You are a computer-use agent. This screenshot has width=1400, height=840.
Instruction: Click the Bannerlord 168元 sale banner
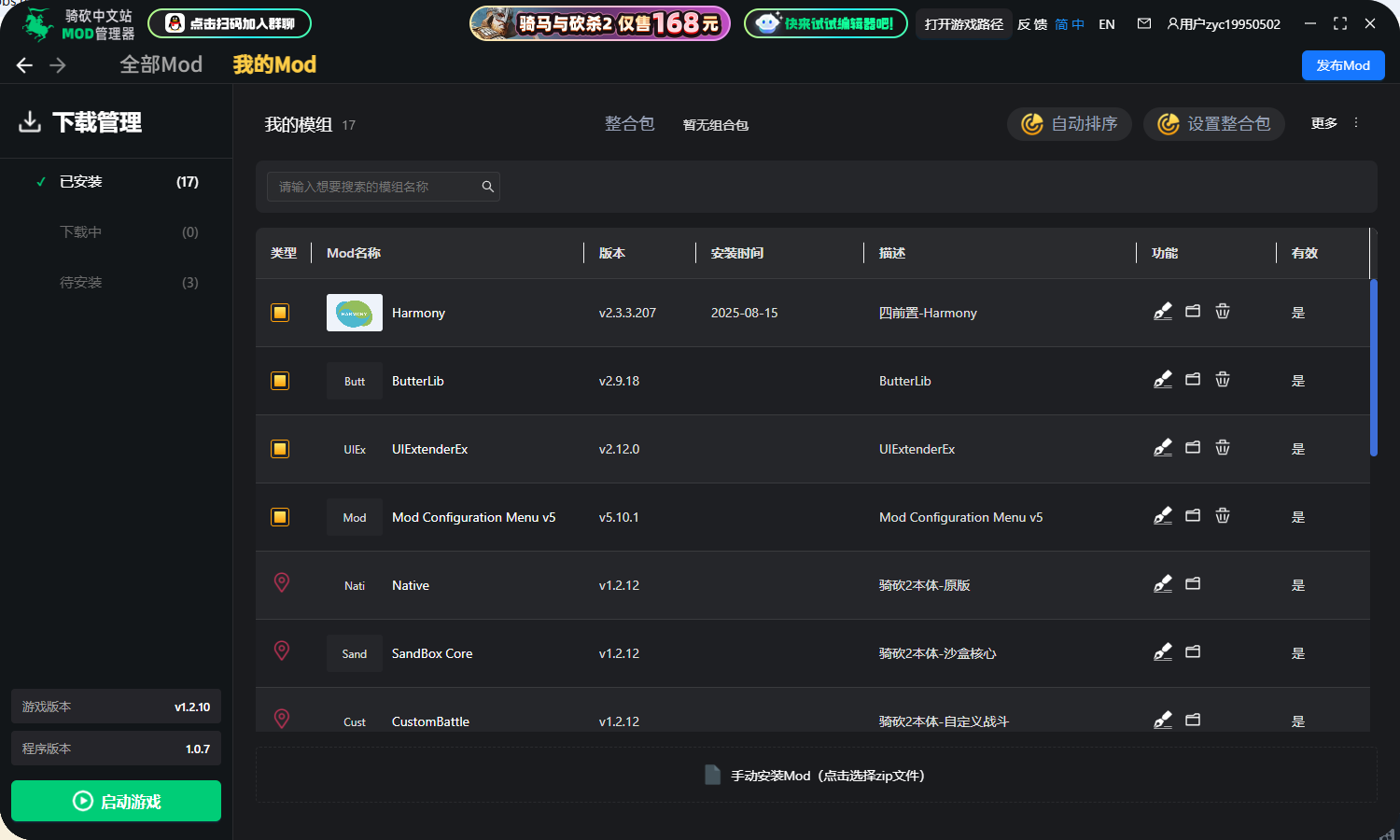tap(600, 23)
